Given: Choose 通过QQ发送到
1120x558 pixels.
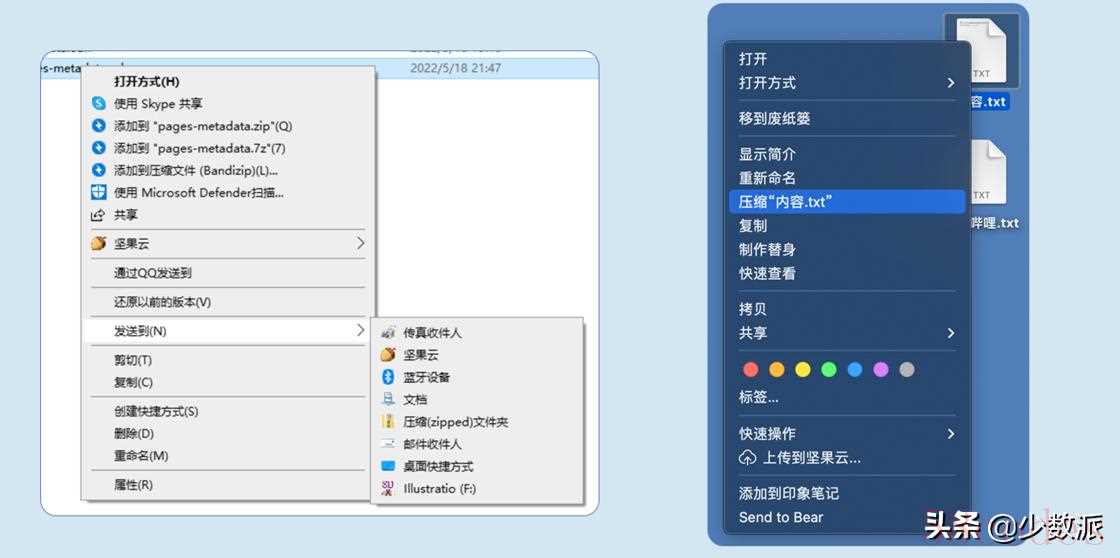Looking at the screenshot, I should [x=153, y=273].
